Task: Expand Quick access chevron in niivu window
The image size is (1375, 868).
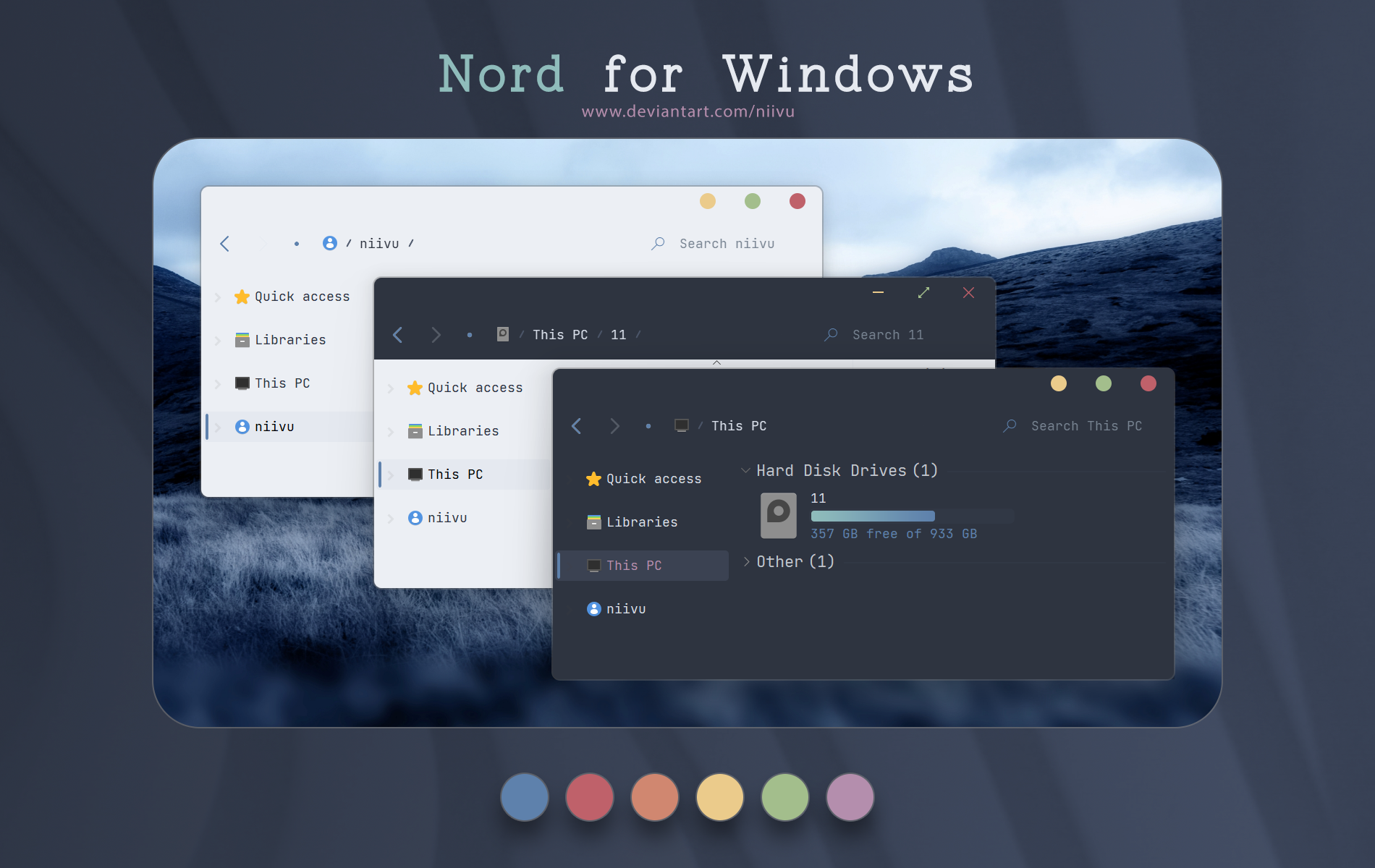Action: click(218, 297)
